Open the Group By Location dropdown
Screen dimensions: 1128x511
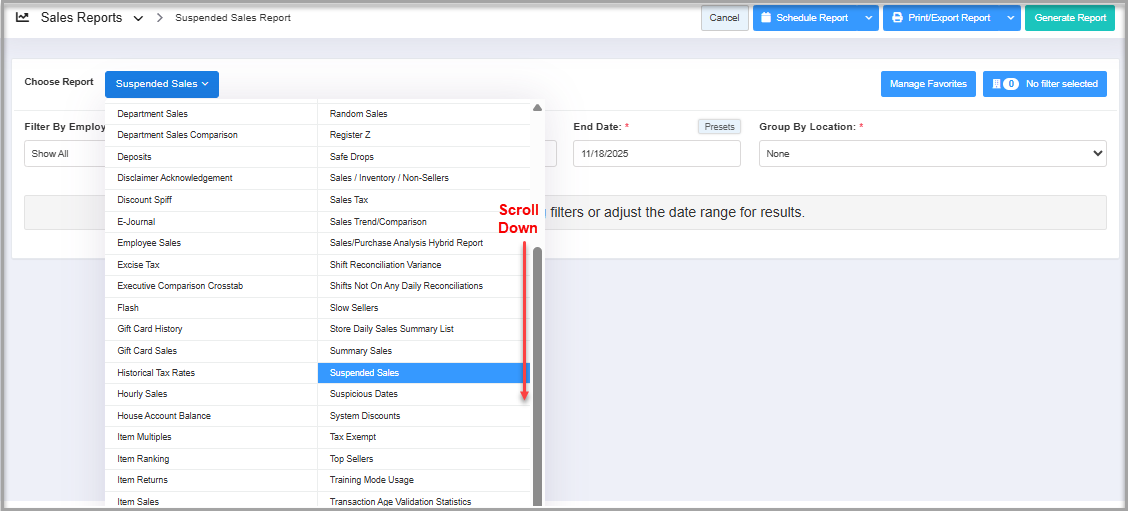932,154
